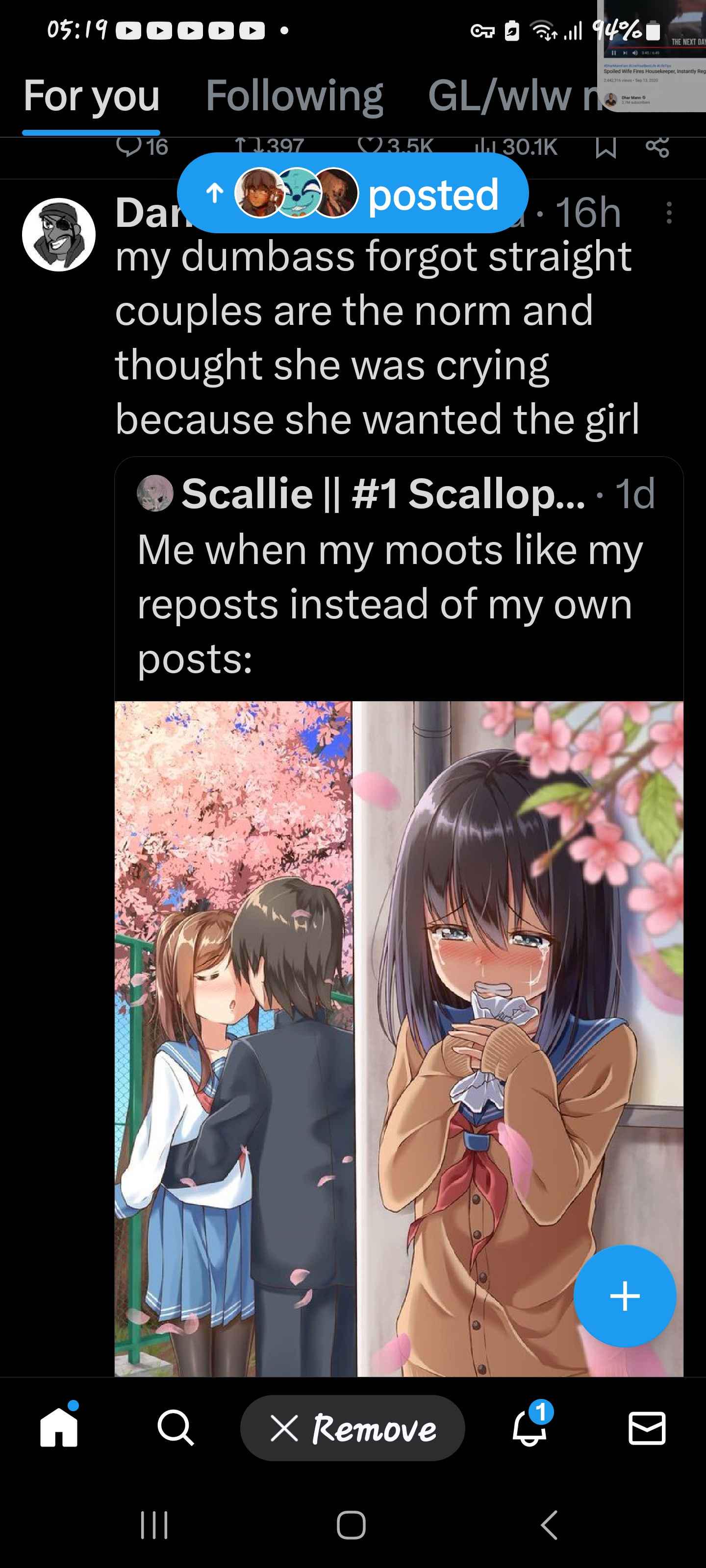Open the Home feed icon
This screenshot has height=1568, width=706.
[59, 1427]
